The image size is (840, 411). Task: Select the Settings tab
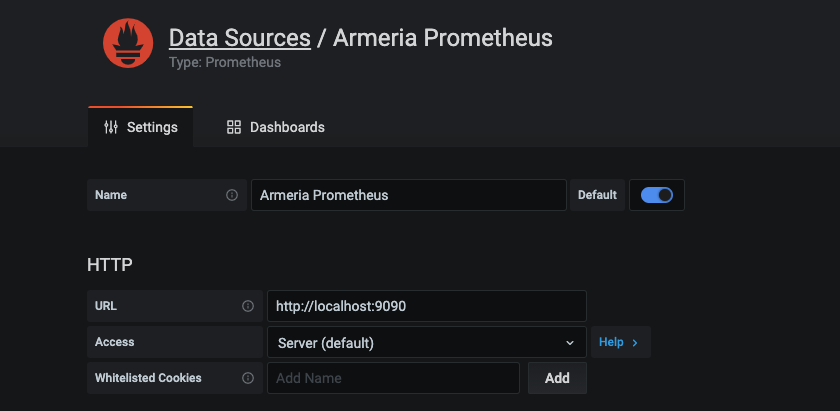pos(141,127)
